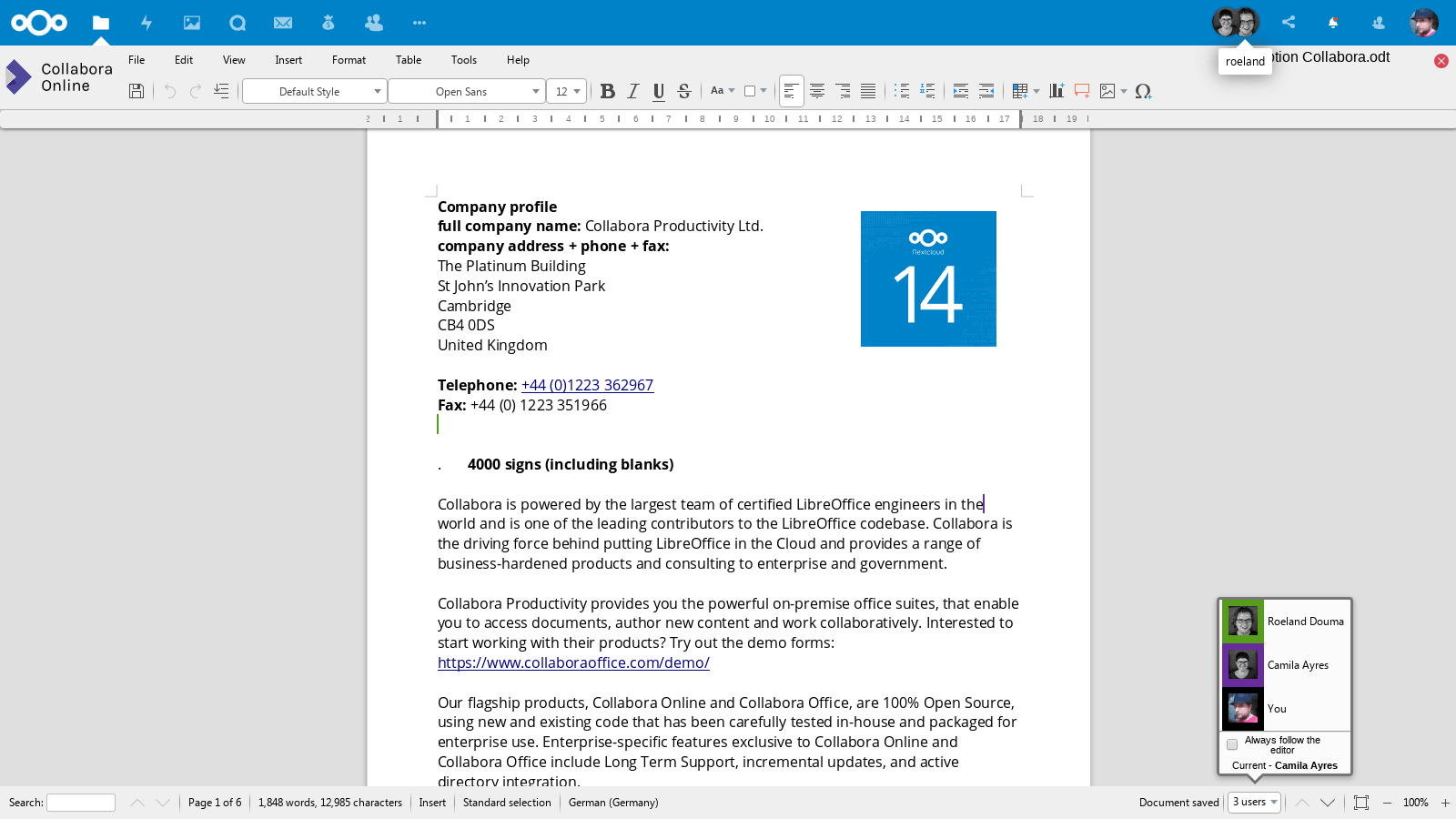This screenshot has width=1456, height=819.
Task: Open the File menu
Action: [136, 60]
